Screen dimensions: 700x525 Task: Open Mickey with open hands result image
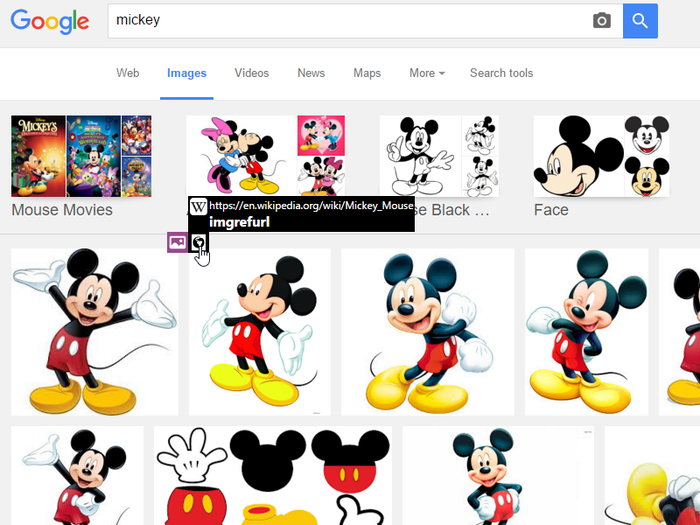click(259, 332)
